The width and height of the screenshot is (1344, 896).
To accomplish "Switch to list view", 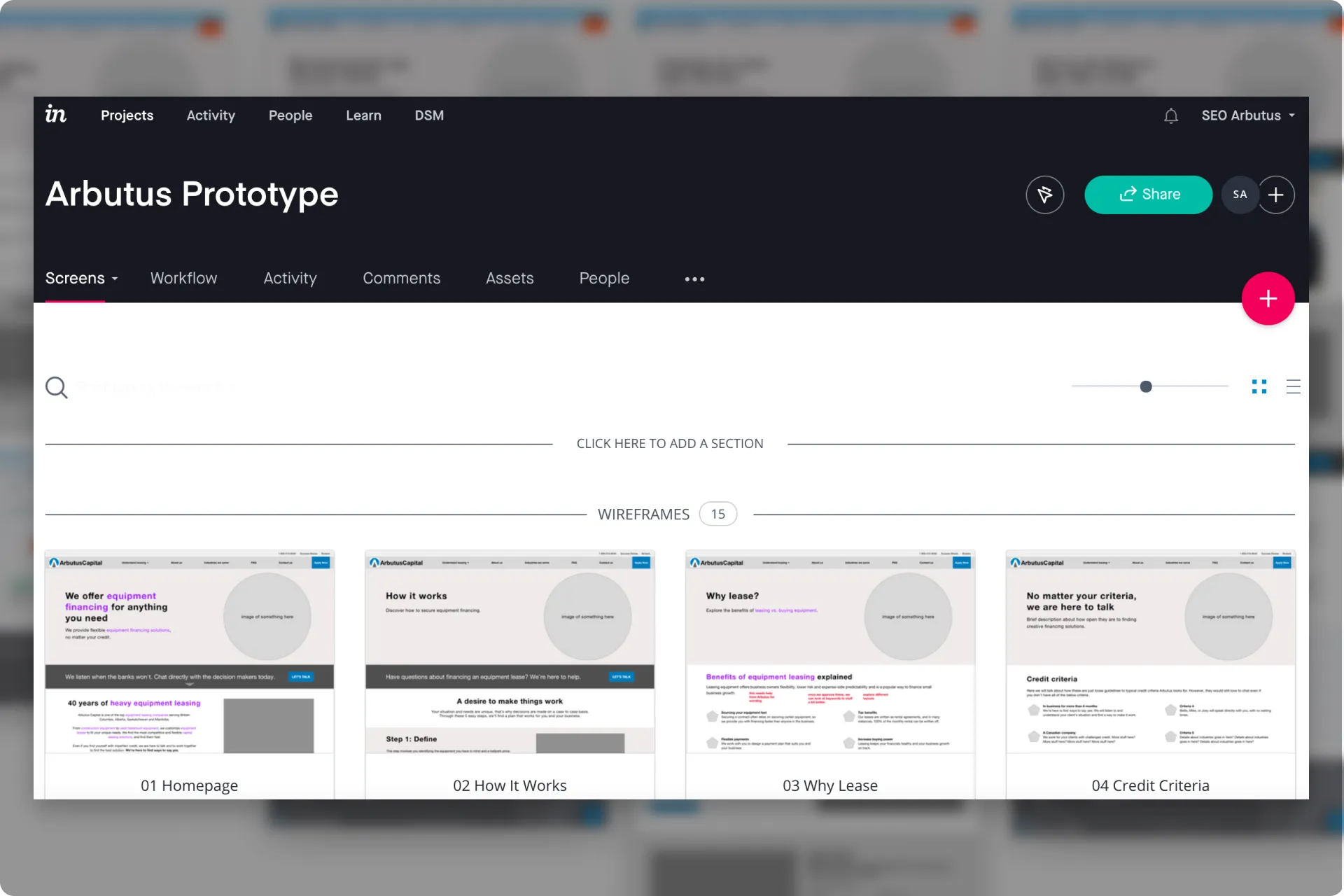I will pyautogui.click(x=1294, y=386).
